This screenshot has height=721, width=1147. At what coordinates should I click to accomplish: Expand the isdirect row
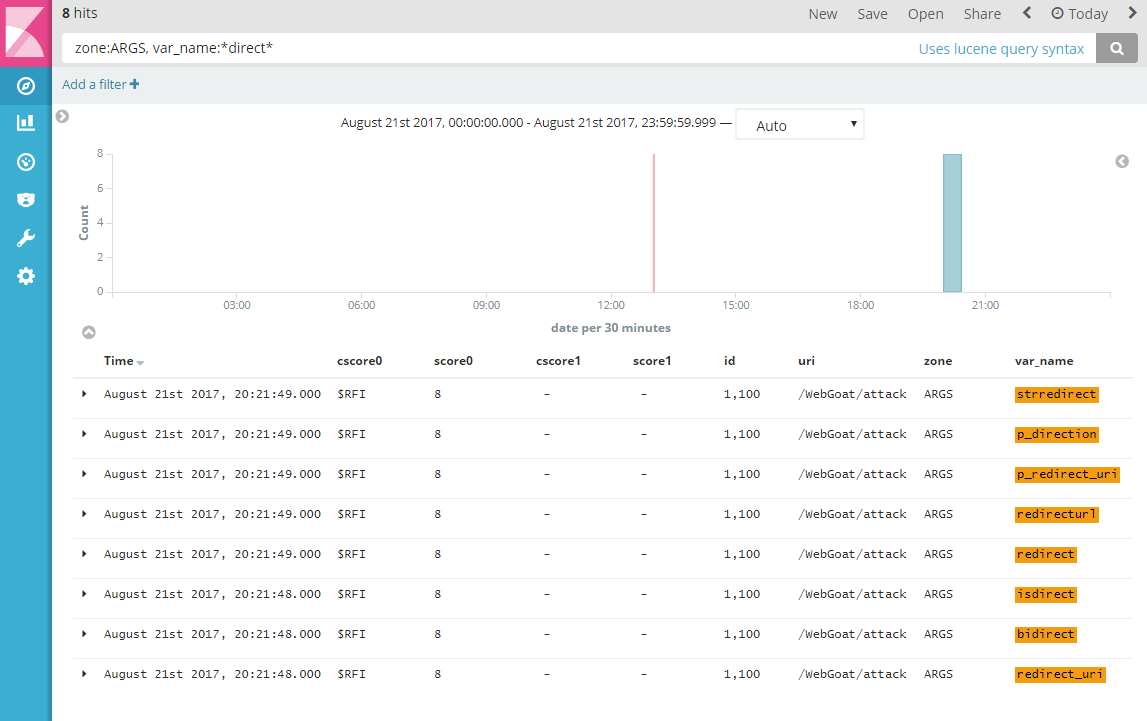84,594
